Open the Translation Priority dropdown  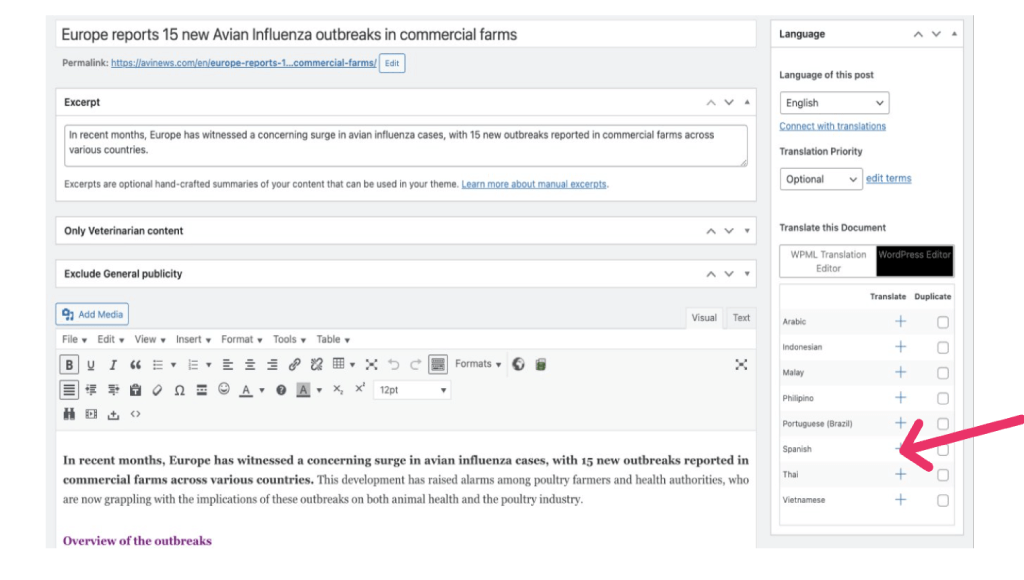pos(820,179)
